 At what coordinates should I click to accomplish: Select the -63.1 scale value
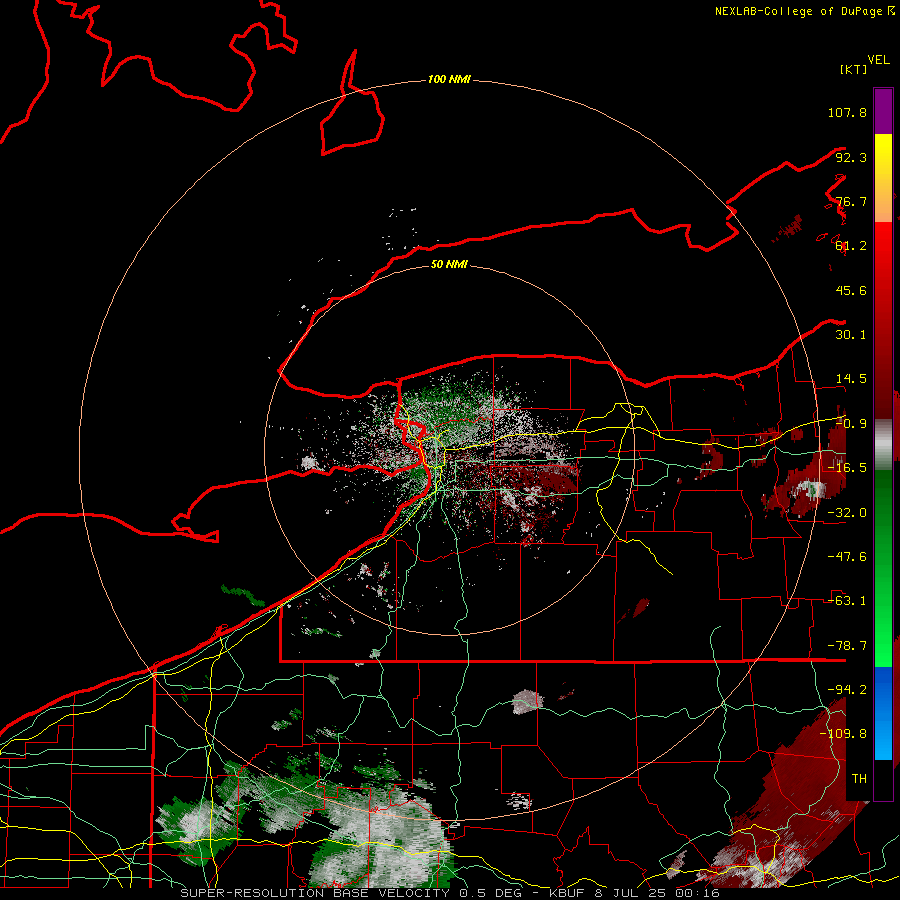point(847,601)
